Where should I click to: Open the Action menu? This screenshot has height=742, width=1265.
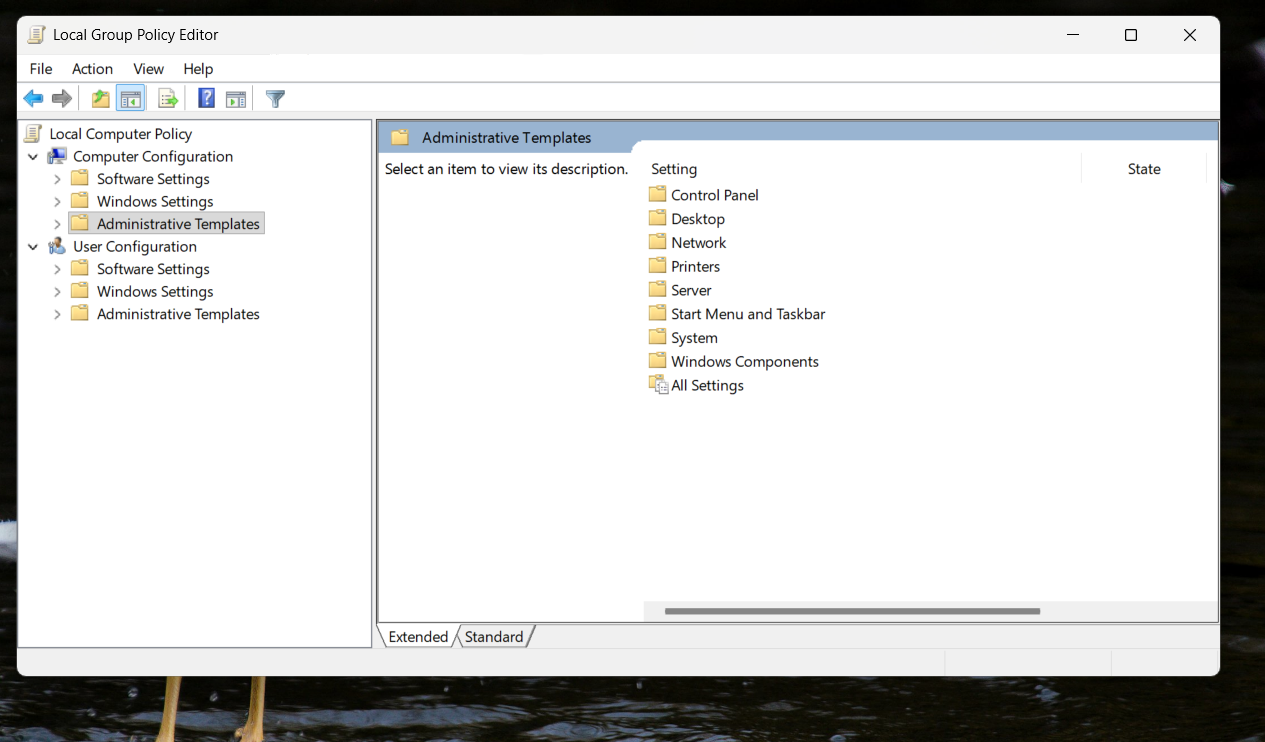pyautogui.click(x=92, y=69)
